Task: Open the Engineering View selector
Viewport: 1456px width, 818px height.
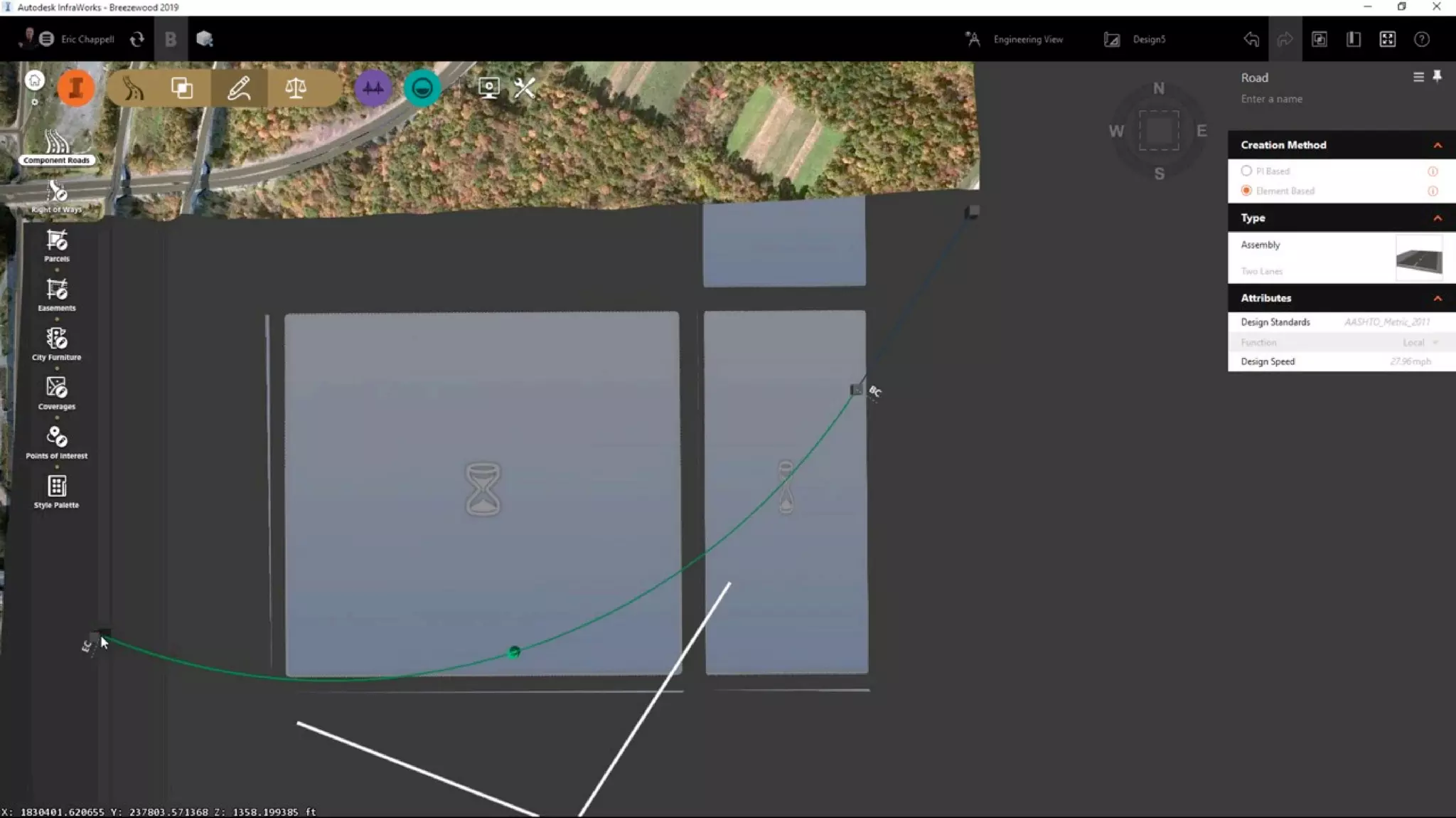Action: coord(1015,40)
